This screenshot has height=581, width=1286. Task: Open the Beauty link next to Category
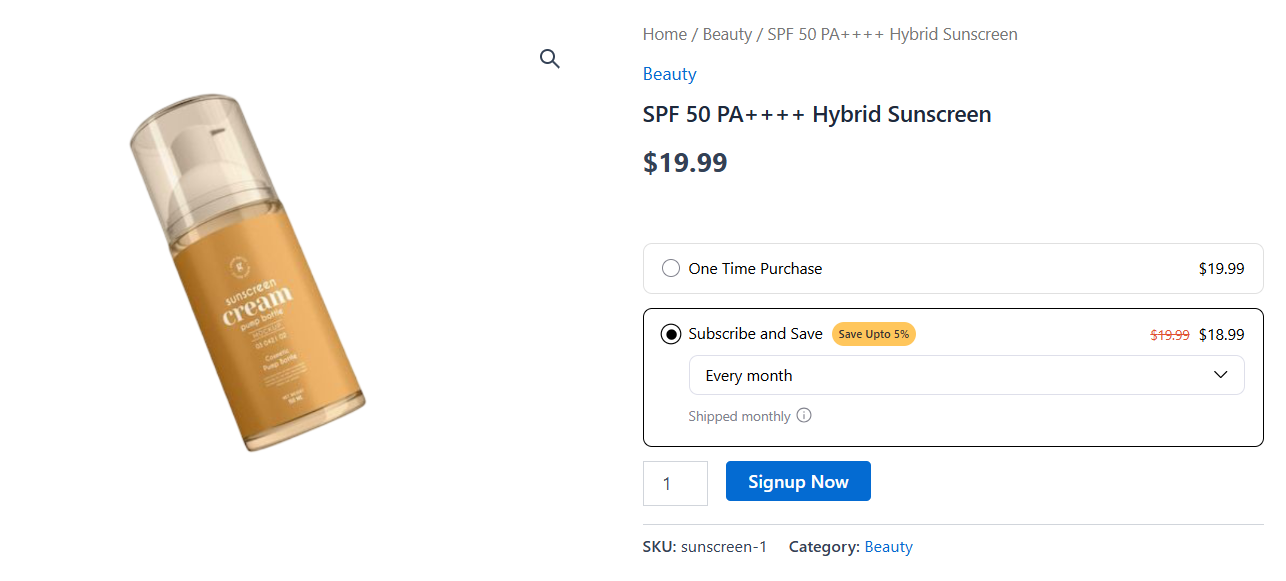(x=888, y=546)
